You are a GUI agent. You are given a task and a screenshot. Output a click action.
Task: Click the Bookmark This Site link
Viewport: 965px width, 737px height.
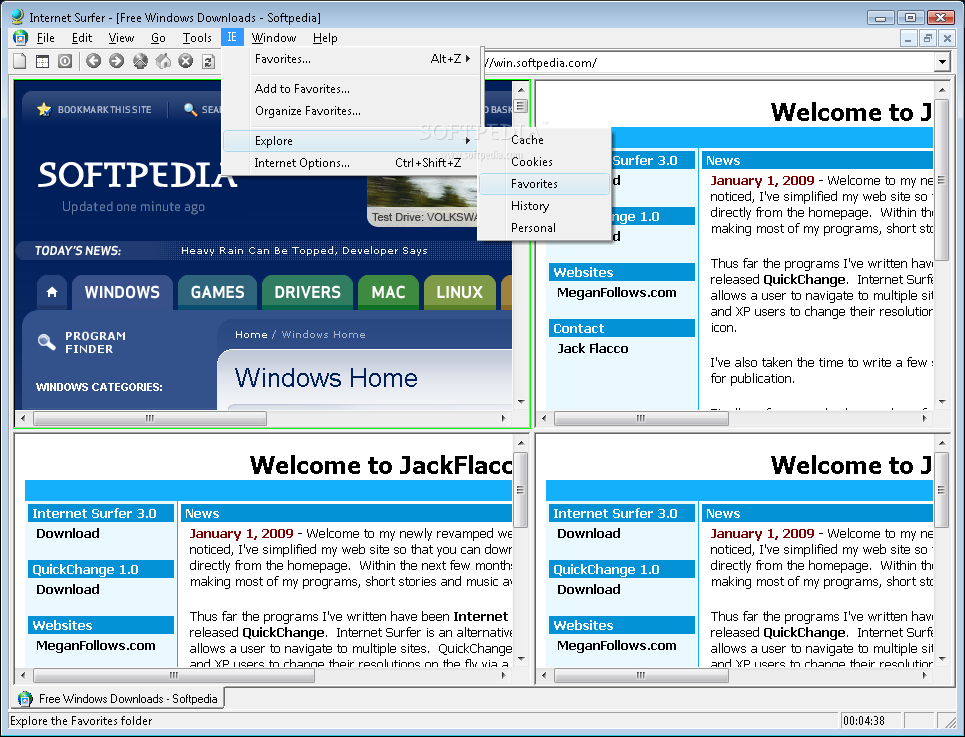(x=105, y=110)
